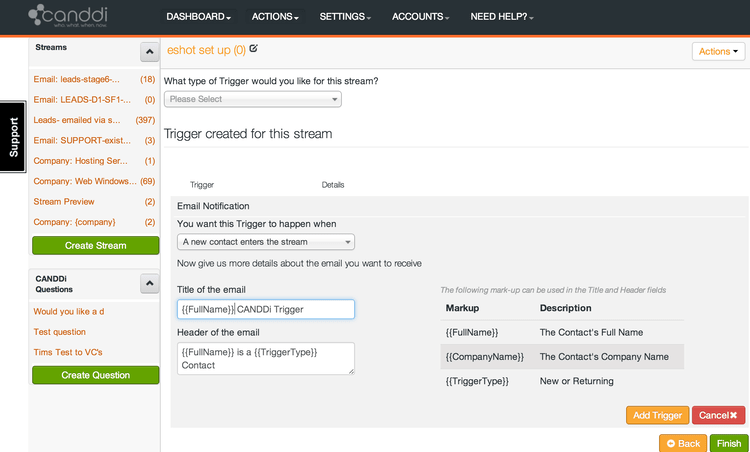Click the Email Notification label
The image size is (750, 452).
[213, 206]
